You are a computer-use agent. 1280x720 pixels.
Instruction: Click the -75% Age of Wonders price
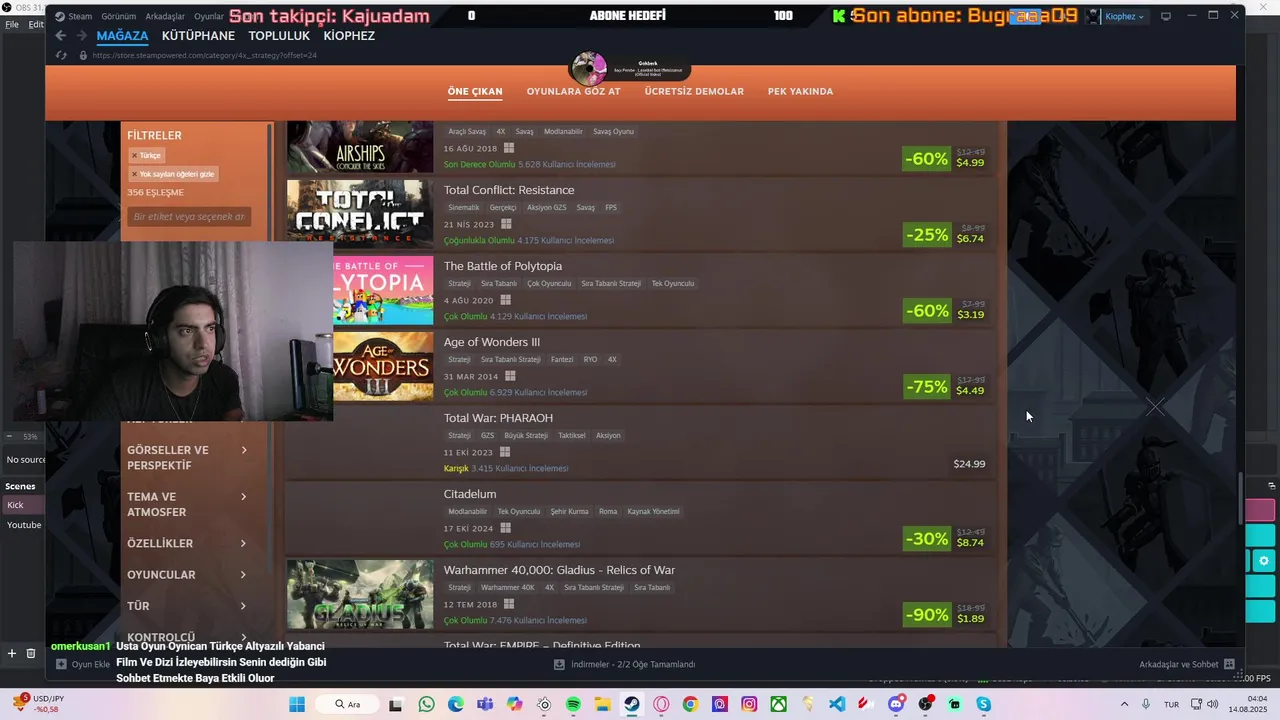[x=946, y=386]
